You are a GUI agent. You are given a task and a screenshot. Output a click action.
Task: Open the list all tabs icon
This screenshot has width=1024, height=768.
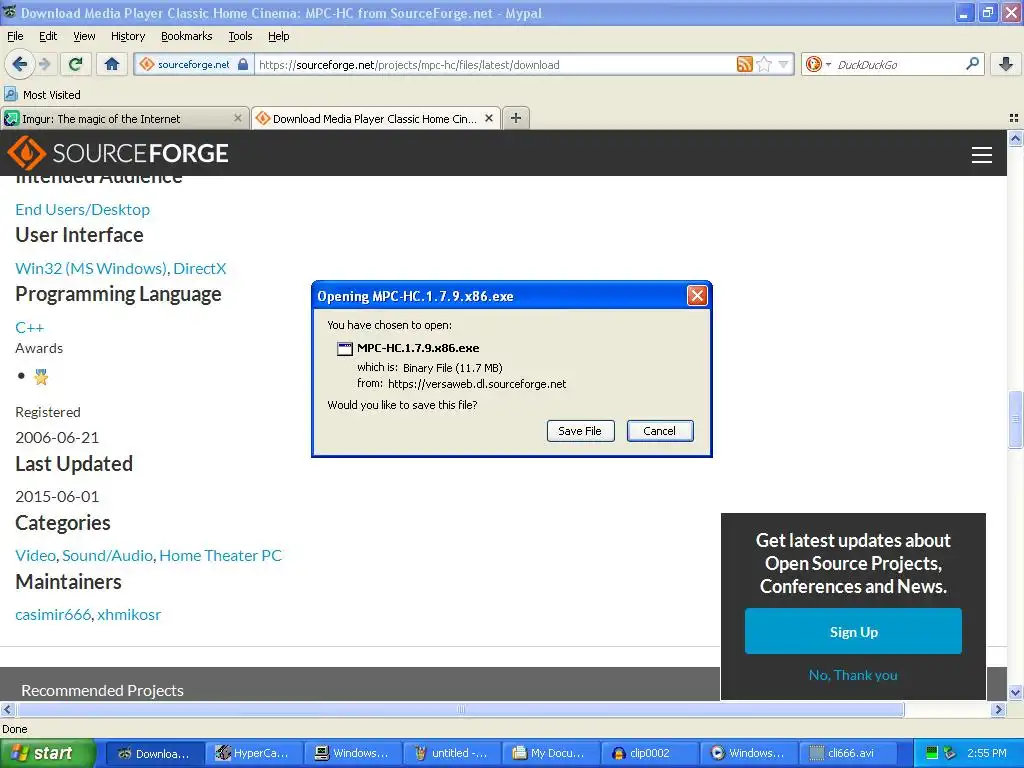point(1014,118)
